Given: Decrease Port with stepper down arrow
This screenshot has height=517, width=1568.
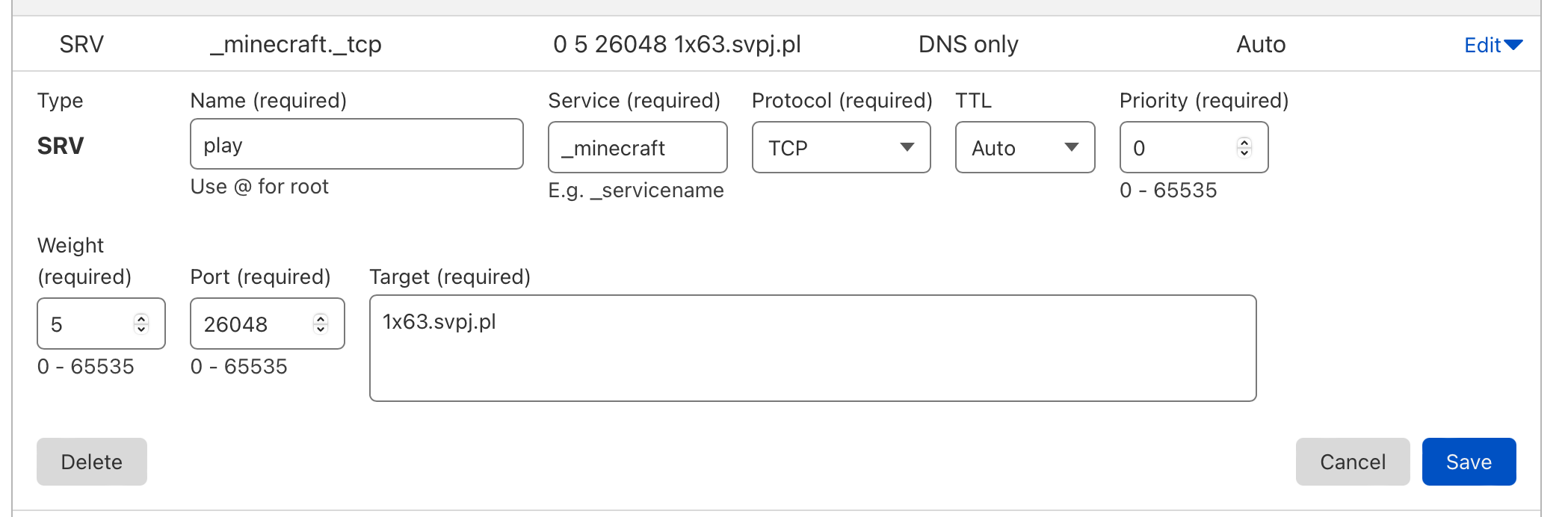Looking at the screenshot, I should [321, 329].
